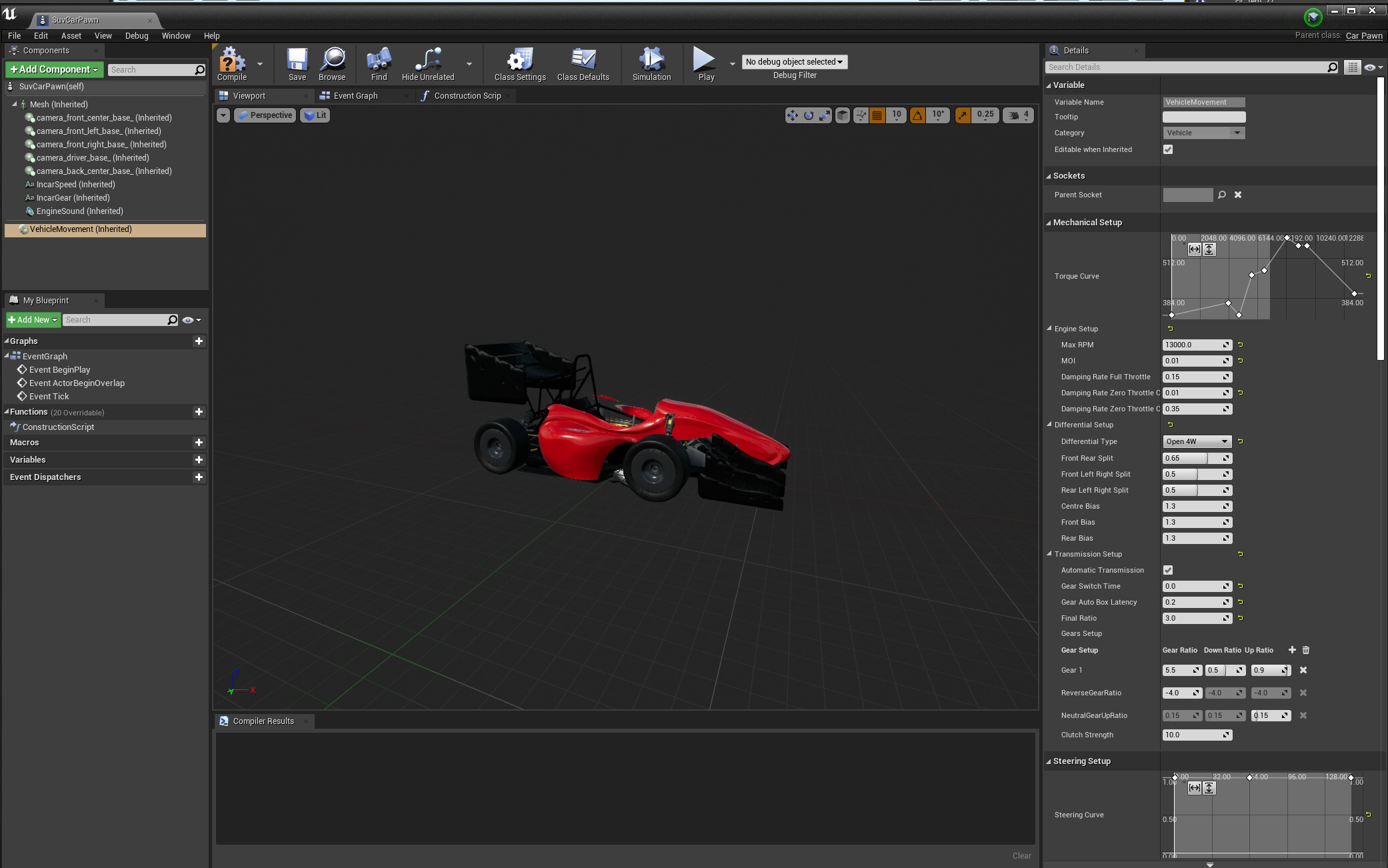Clear the Parent Socket

(1238, 195)
